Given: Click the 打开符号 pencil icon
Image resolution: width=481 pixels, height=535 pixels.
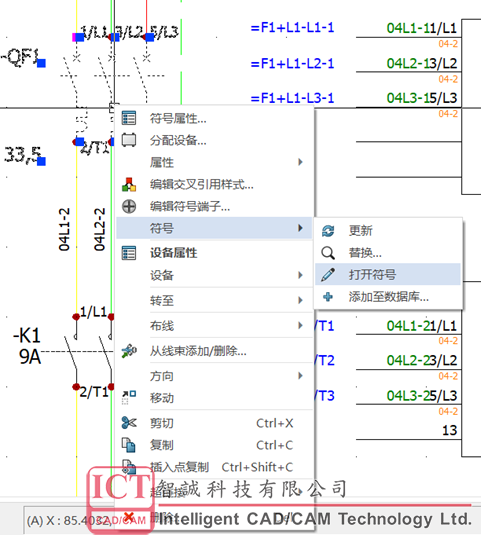Looking at the screenshot, I should 328,275.
